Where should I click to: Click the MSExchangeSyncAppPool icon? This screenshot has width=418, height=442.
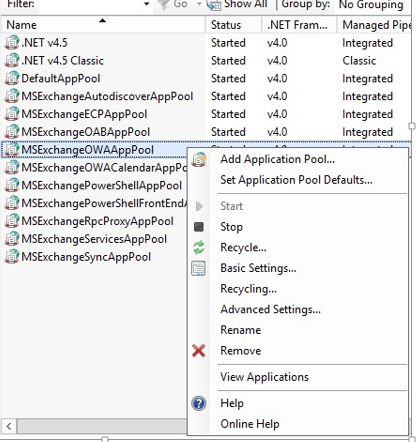click(12, 257)
